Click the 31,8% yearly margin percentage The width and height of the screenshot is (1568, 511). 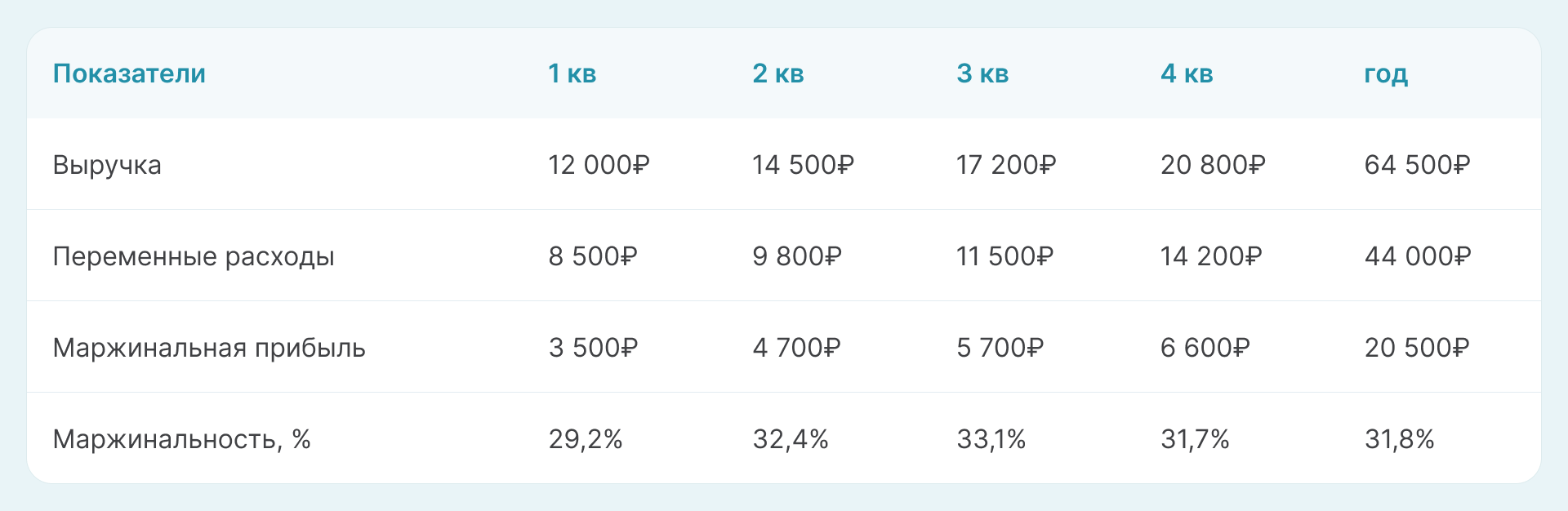tap(1399, 439)
